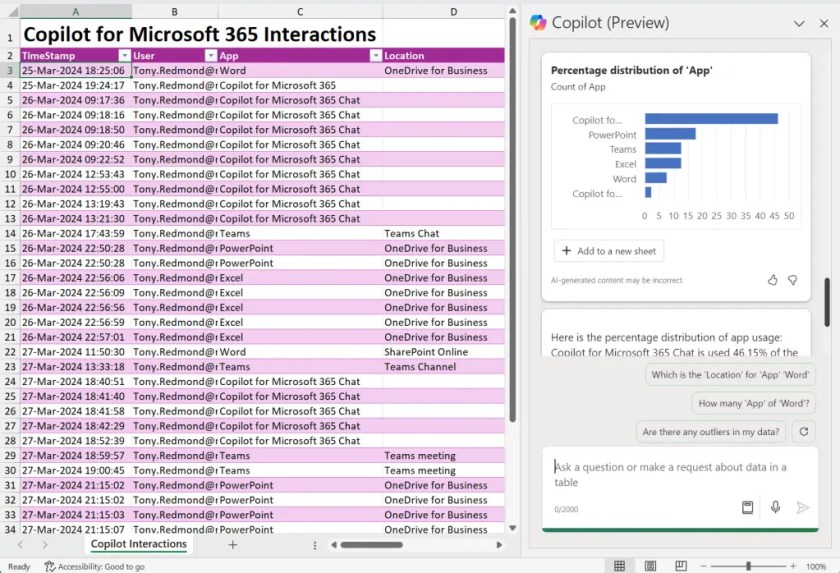Open the TimeStamp column filter dropdown
Image resolution: width=840 pixels, height=573 pixels.
124,56
